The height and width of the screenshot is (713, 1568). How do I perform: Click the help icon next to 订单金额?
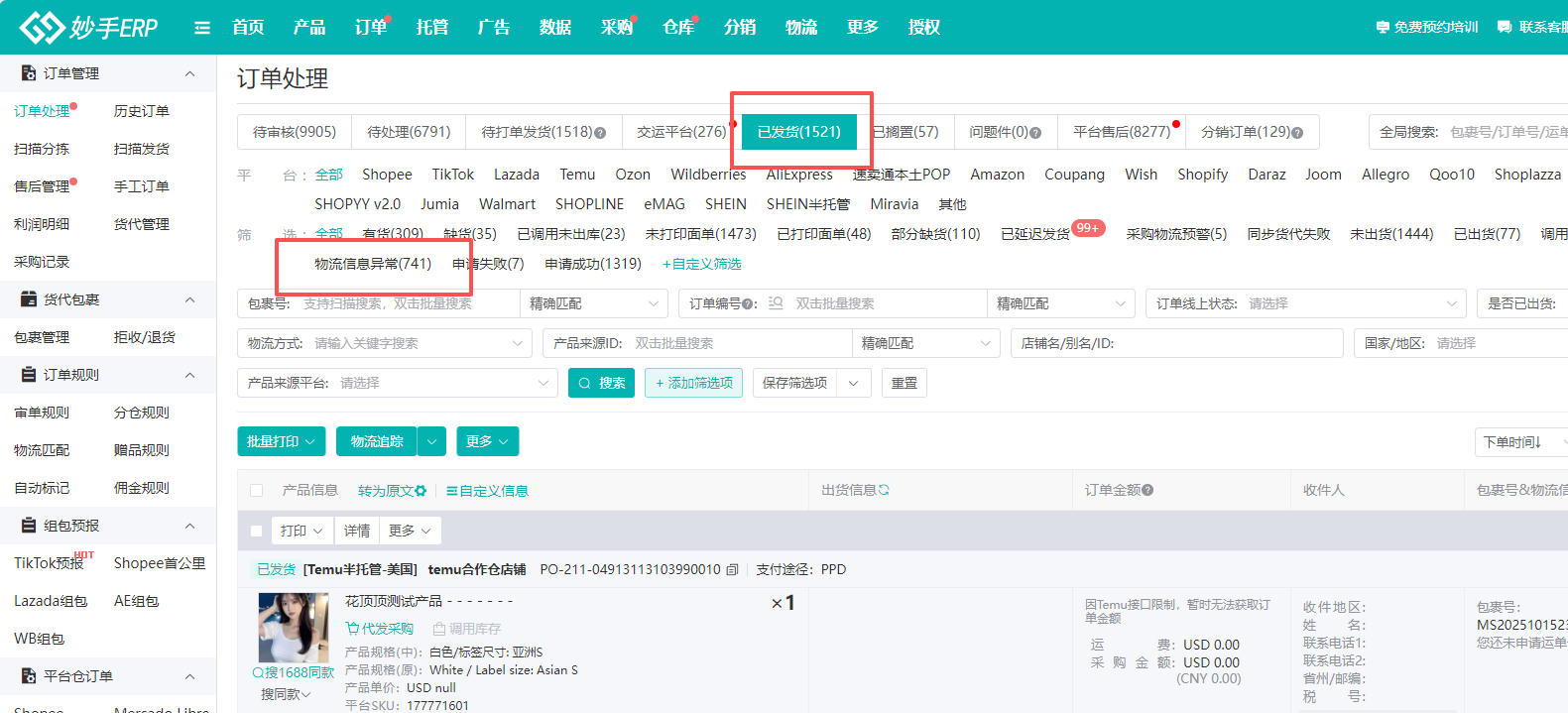pos(1147,490)
